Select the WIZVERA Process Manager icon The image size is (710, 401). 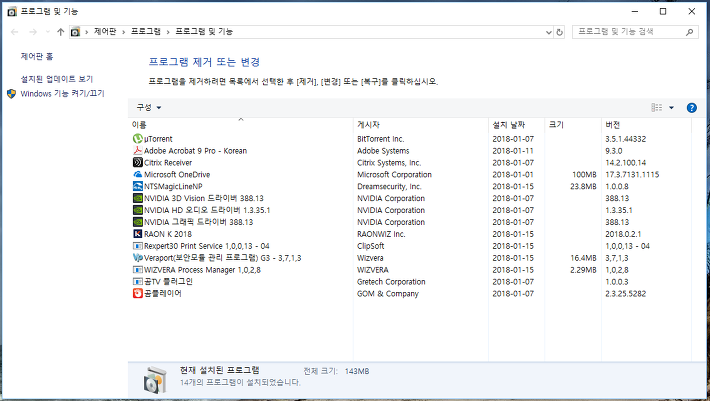tap(138, 270)
